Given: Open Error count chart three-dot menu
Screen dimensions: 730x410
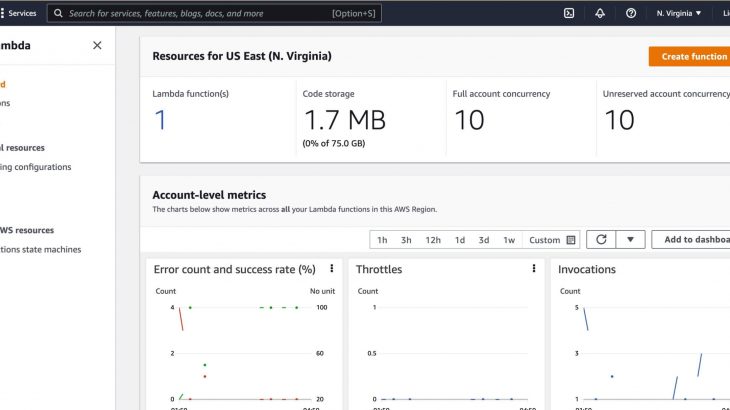Looking at the screenshot, I should pyautogui.click(x=331, y=269).
